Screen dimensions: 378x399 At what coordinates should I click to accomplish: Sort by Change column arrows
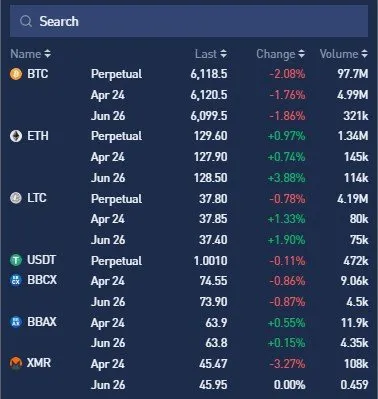[x=301, y=54]
